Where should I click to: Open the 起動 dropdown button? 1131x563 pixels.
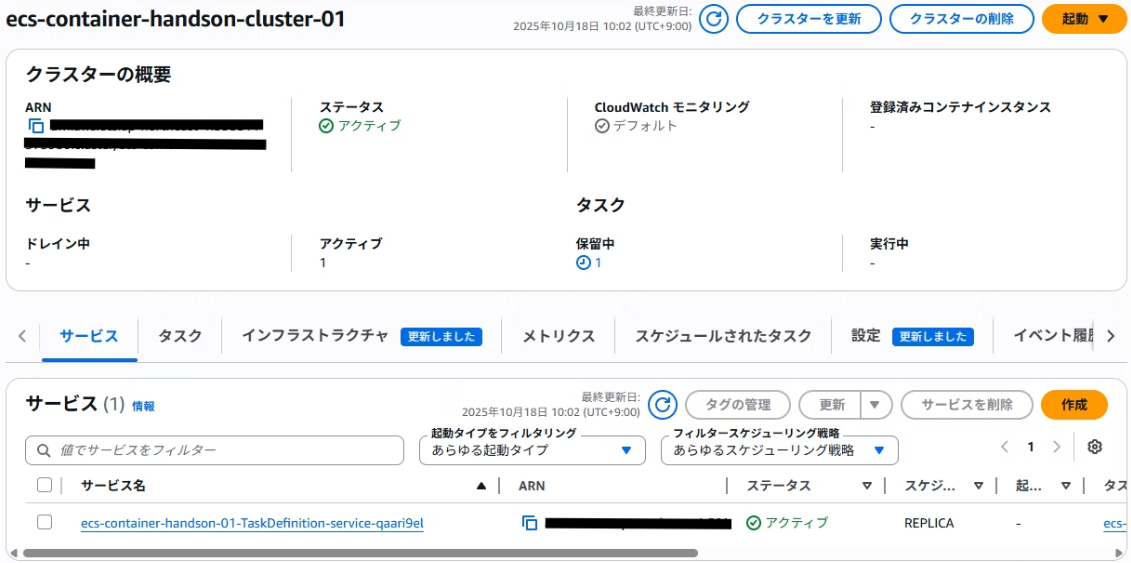1084,19
